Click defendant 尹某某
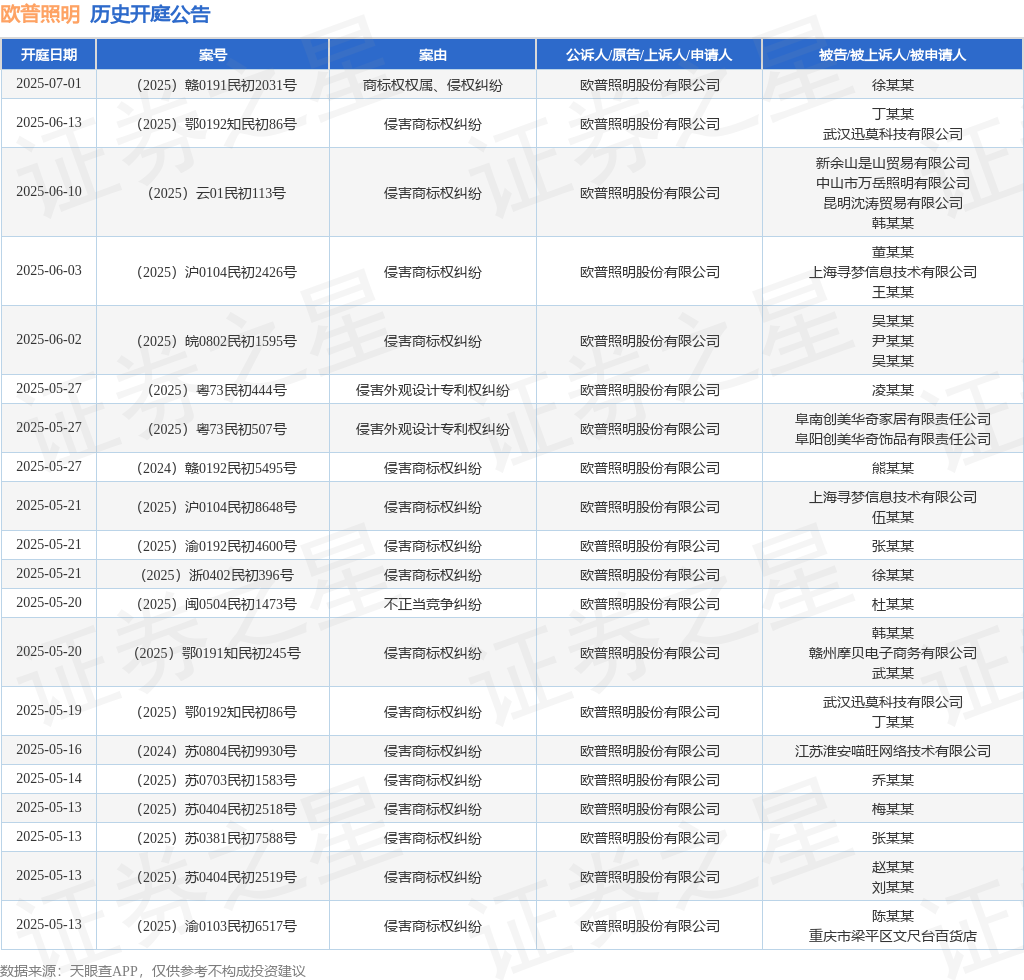This screenshot has height=980, width=1024. pos(892,341)
